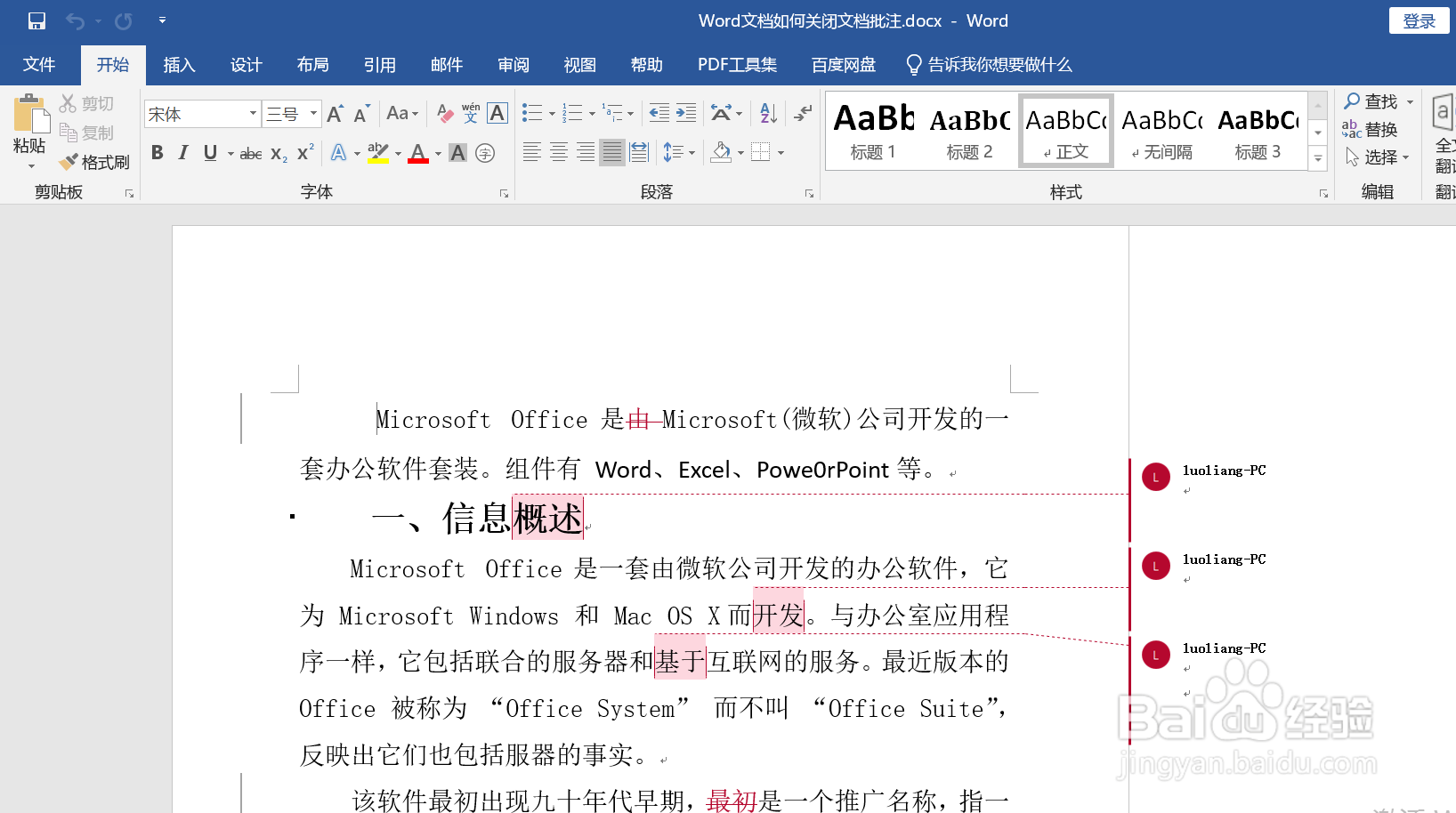Apply distributed alignment
This screenshot has width=1456, height=813.
coord(639,152)
